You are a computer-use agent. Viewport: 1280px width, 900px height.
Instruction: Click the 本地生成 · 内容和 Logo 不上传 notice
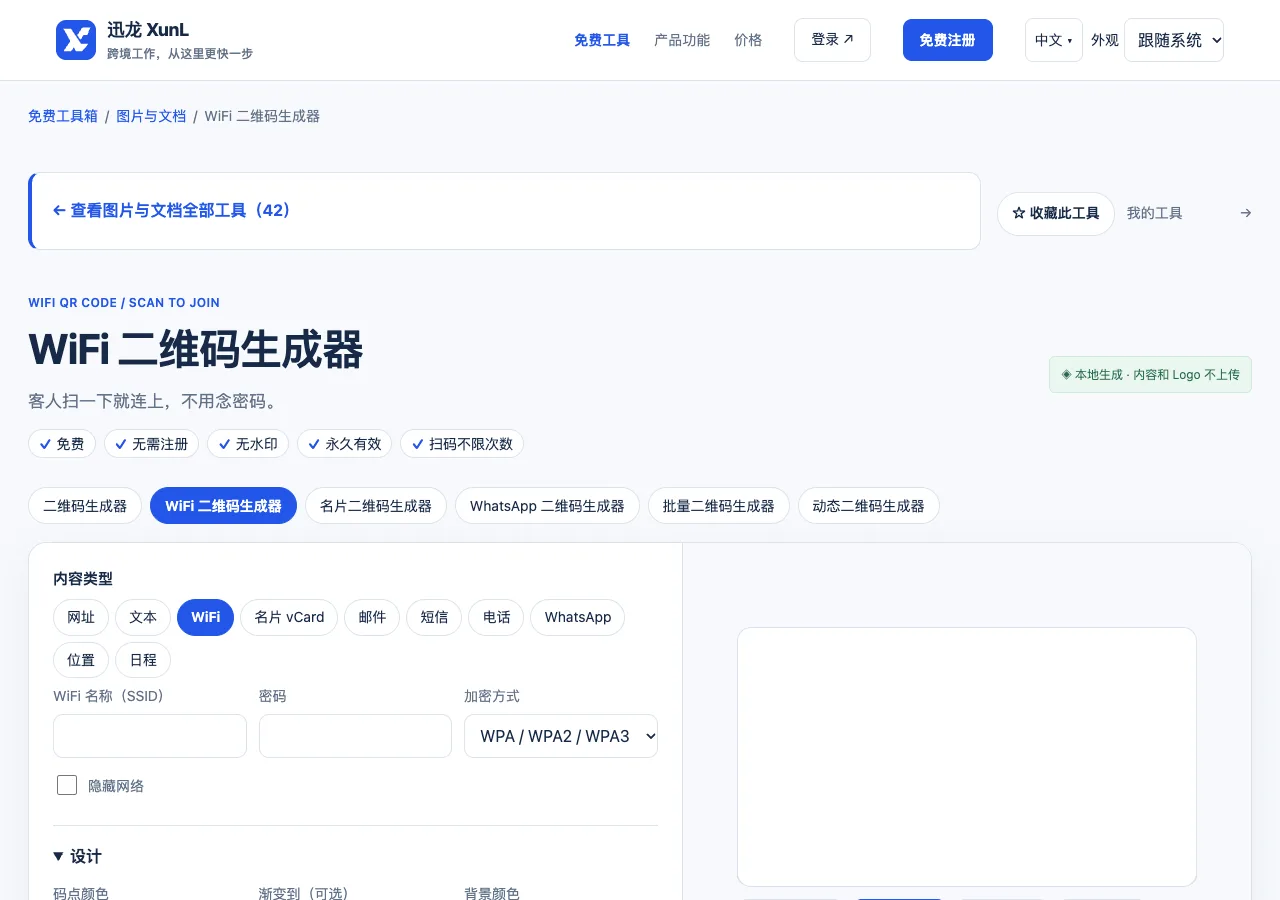coord(1150,375)
